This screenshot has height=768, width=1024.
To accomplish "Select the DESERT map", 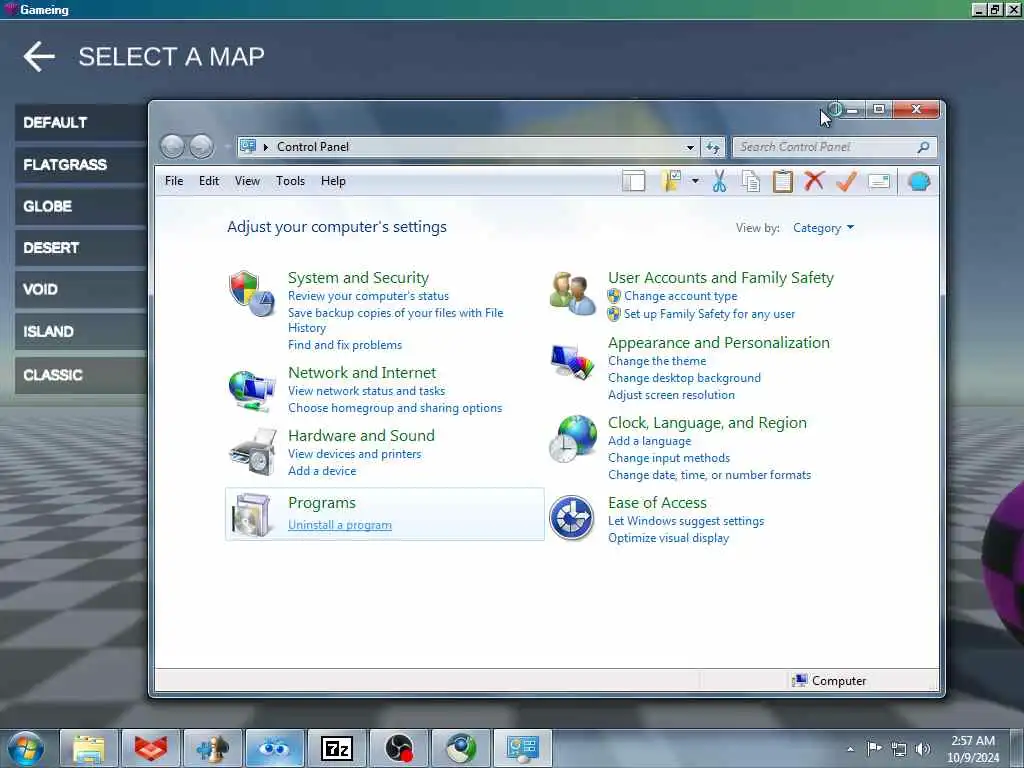I will point(81,248).
